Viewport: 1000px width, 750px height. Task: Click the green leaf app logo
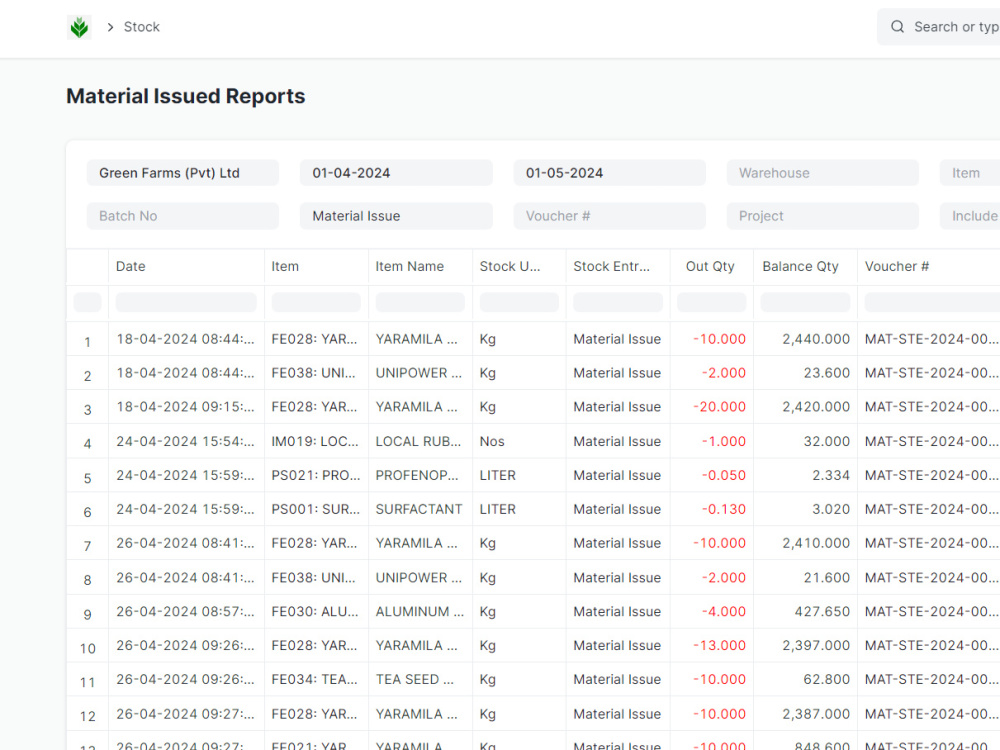point(80,27)
